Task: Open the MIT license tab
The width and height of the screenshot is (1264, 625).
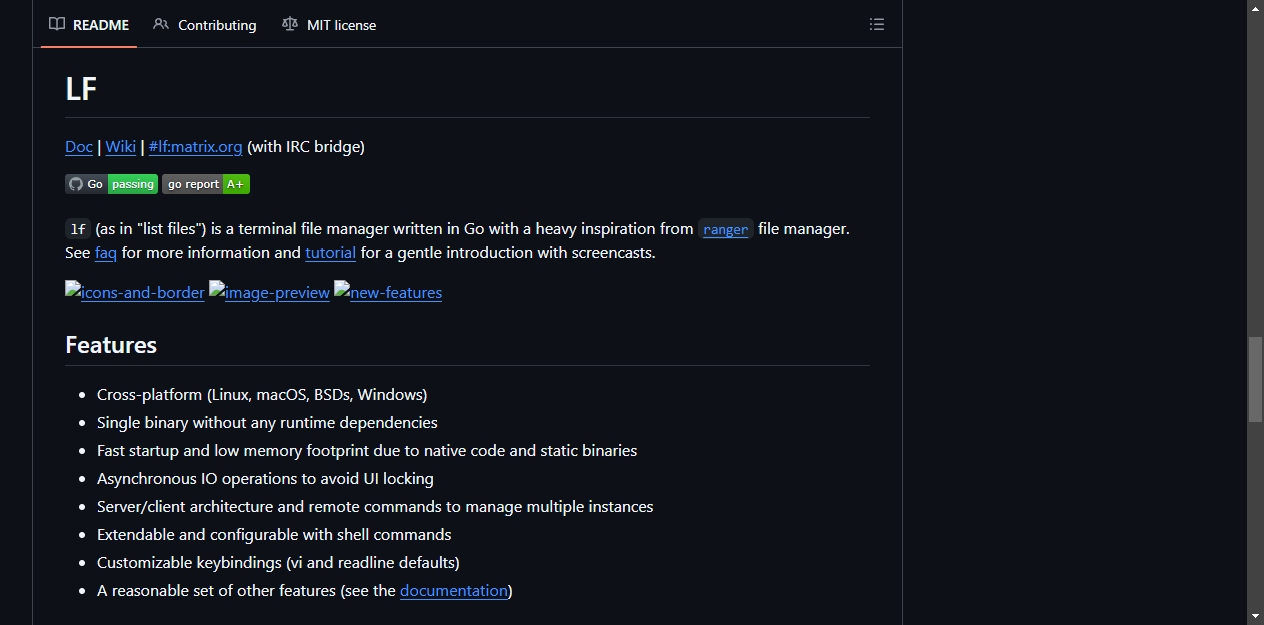Action: click(x=329, y=25)
